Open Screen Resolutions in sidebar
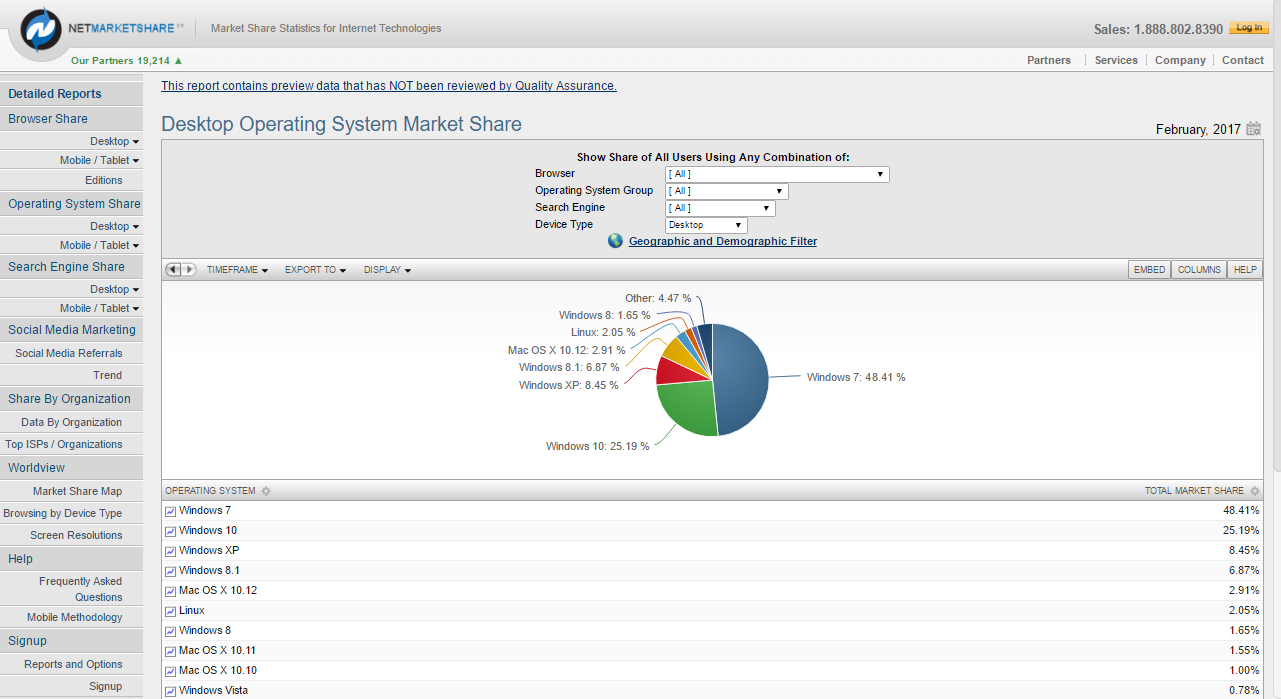The image size is (1281, 699). 76,535
